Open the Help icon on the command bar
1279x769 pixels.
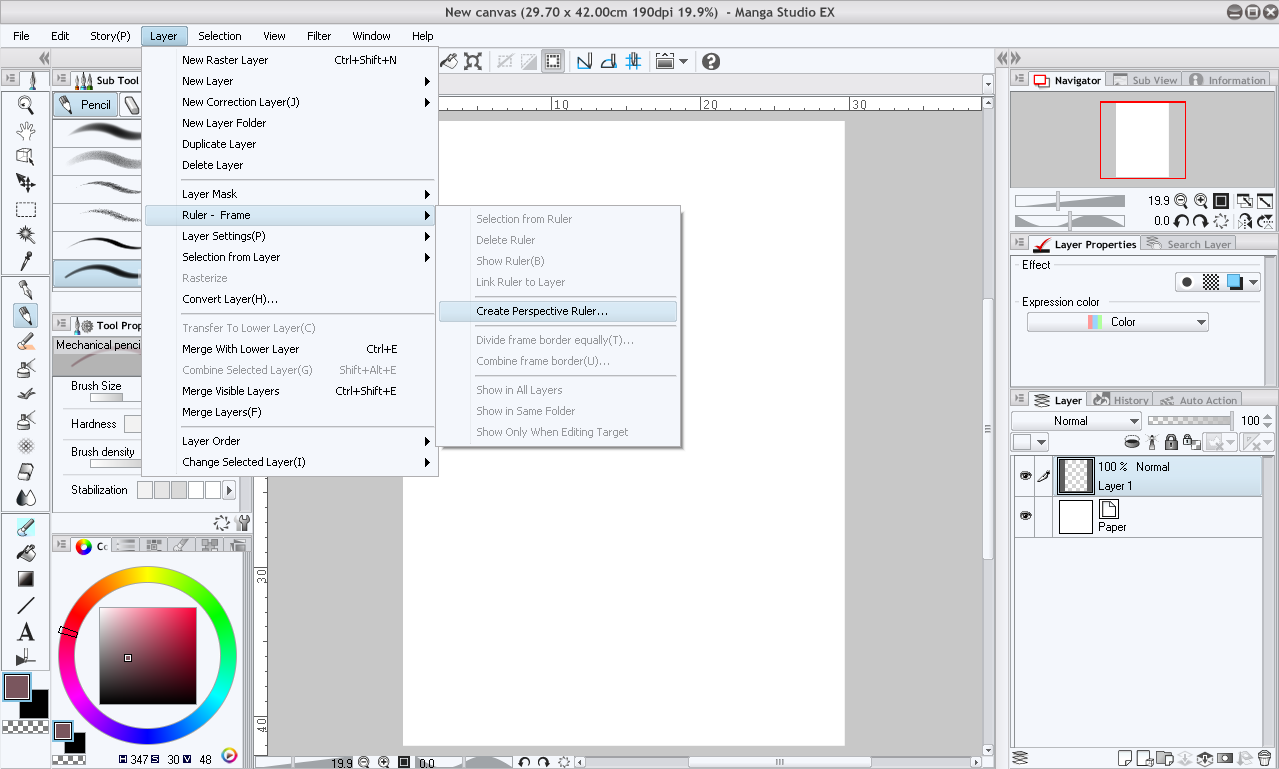(x=709, y=61)
